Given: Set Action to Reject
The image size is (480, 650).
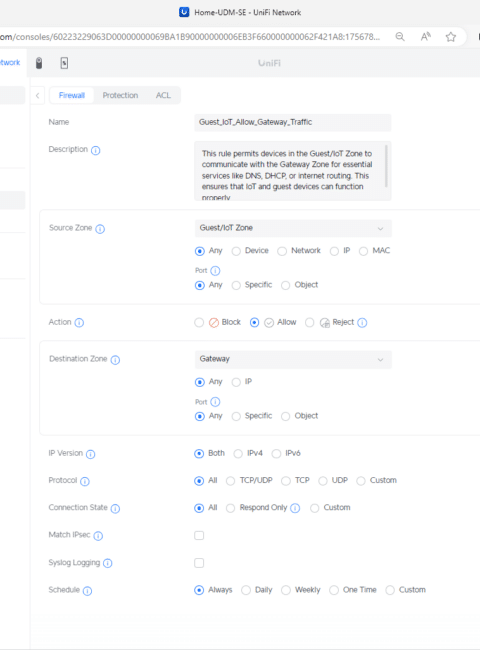Looking at the screenshot, I should [x=309, y=323].
